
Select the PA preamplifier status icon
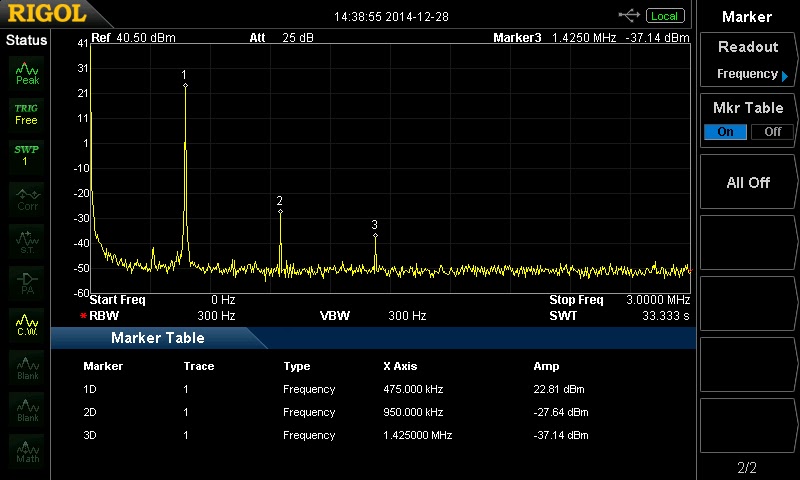[27, 281]
